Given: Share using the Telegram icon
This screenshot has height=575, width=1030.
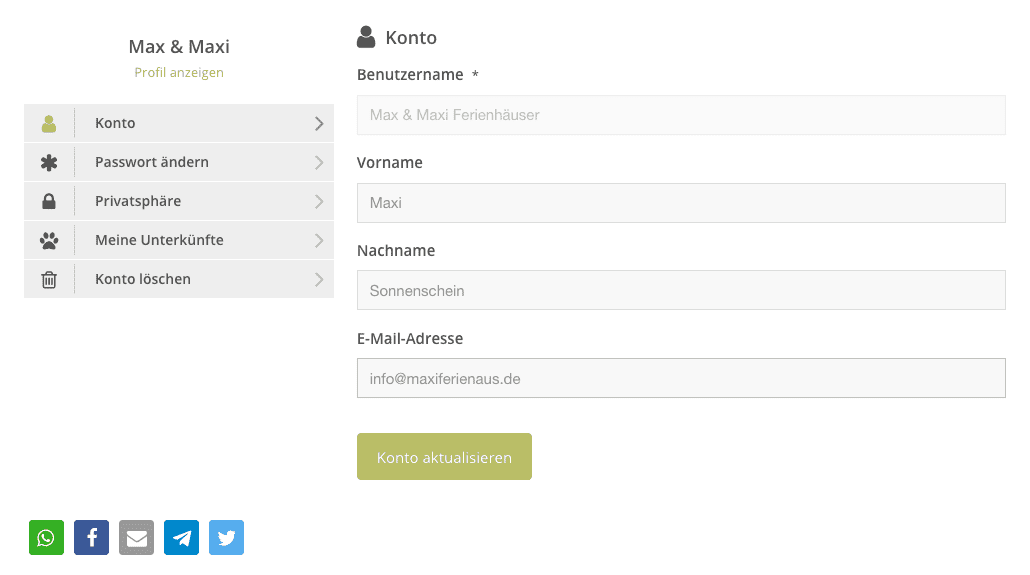Looking at the screenshot, I should (x=181, y=538).
